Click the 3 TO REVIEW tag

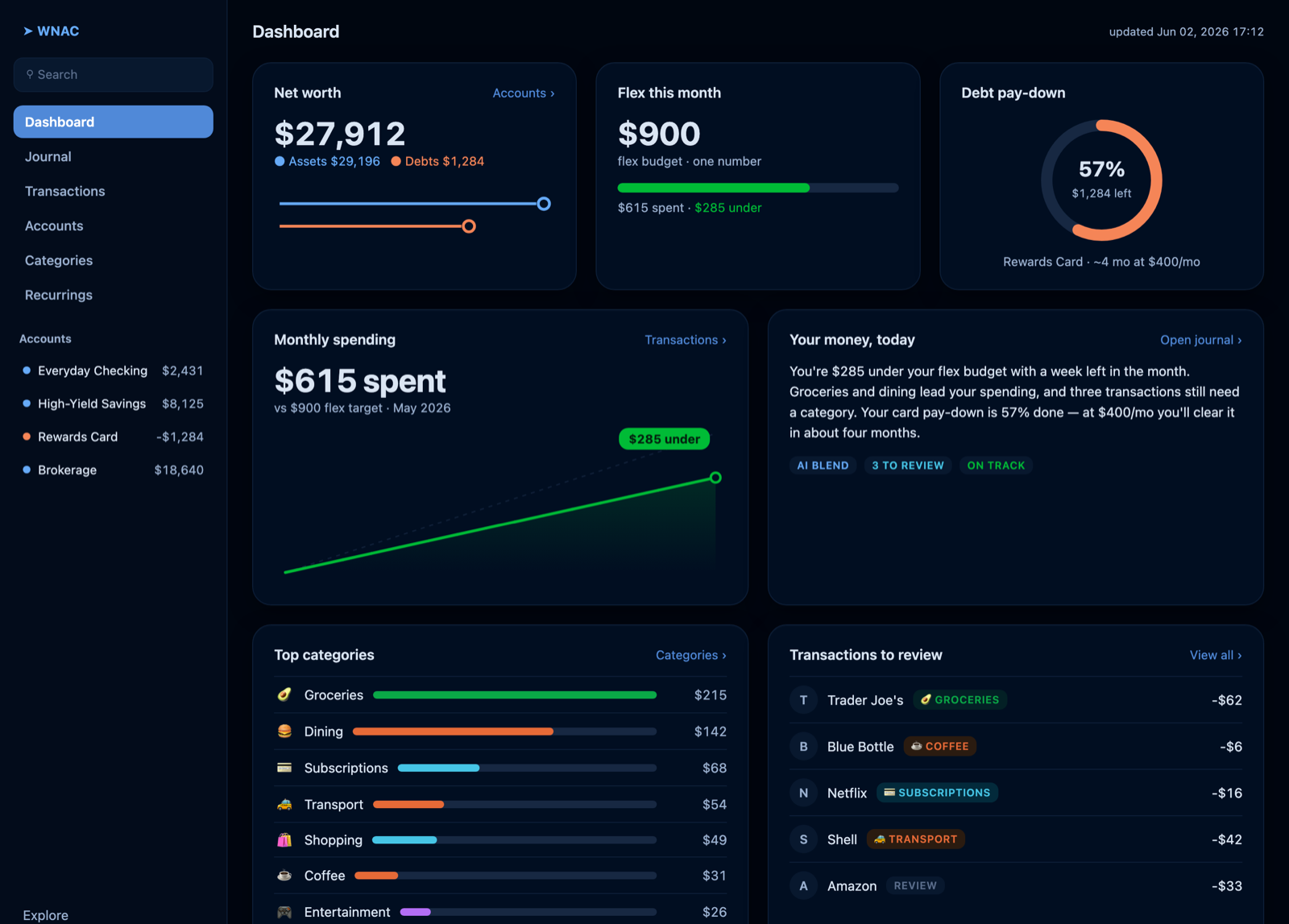[x=908, y=466]
